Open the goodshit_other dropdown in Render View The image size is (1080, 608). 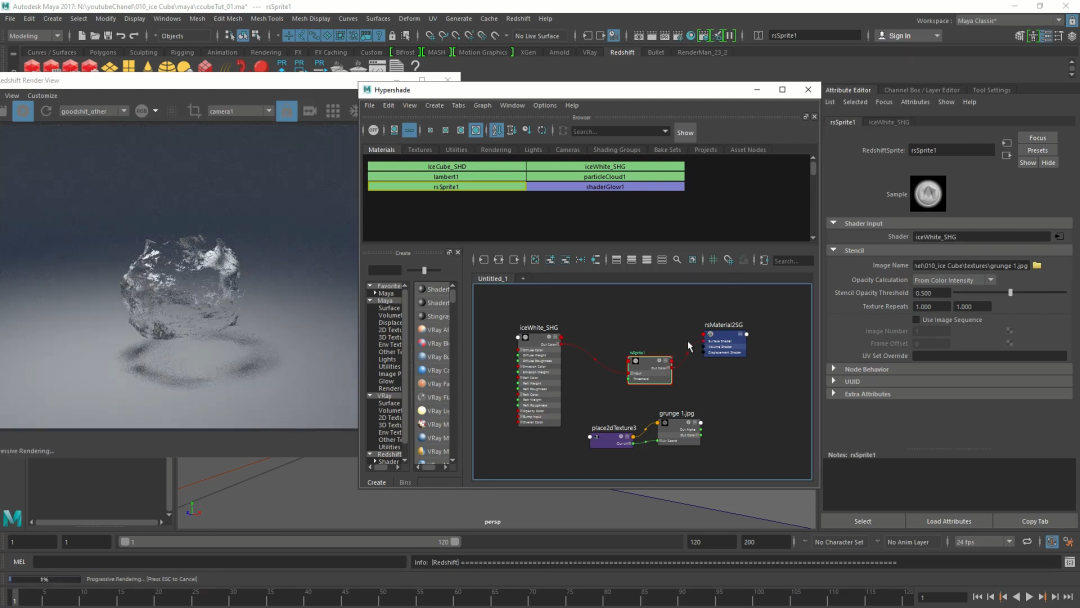[x=93, y=111]
